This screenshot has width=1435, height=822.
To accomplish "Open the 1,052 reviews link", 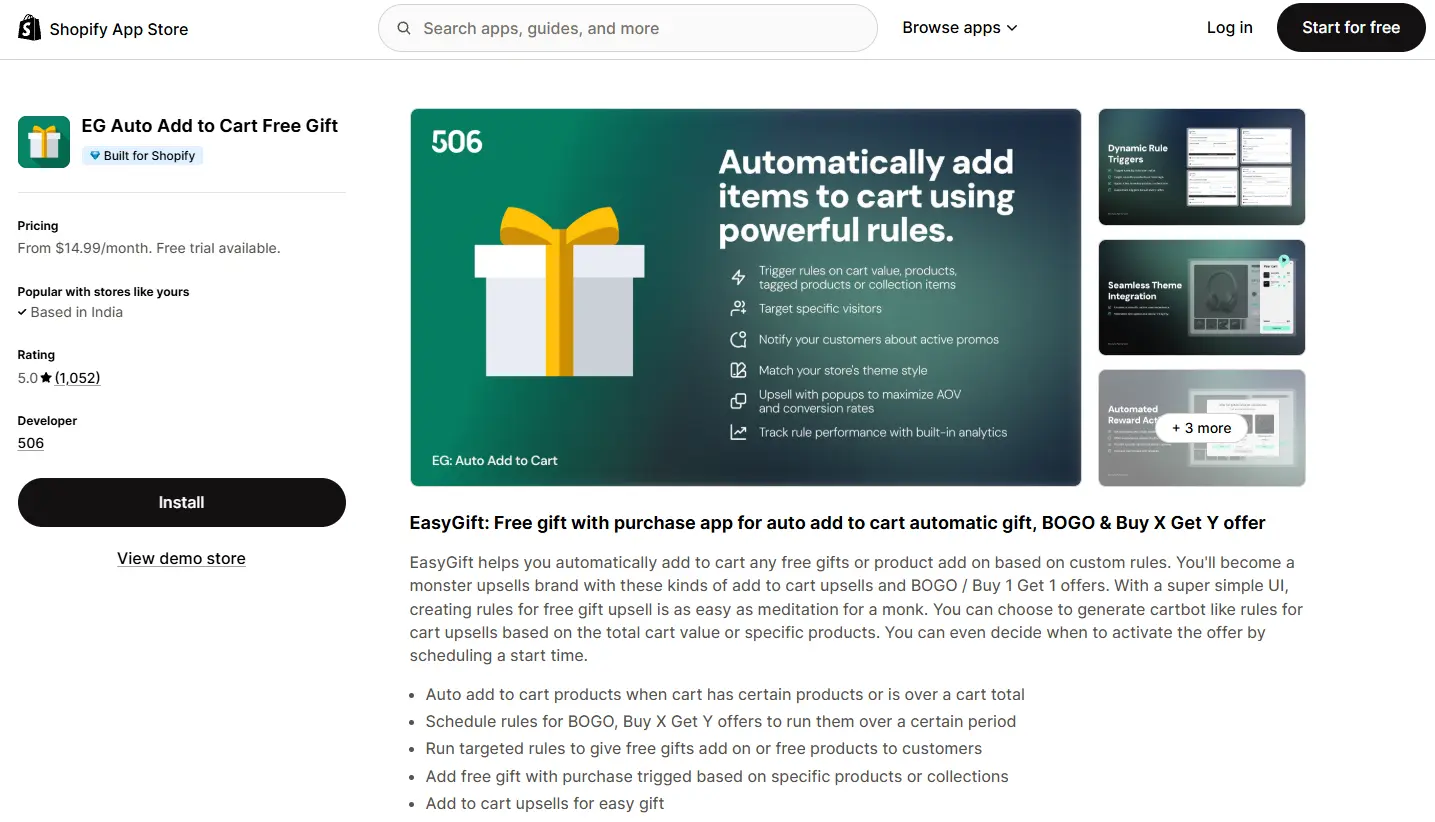I will pyautogui.click(x=77, y=378).
